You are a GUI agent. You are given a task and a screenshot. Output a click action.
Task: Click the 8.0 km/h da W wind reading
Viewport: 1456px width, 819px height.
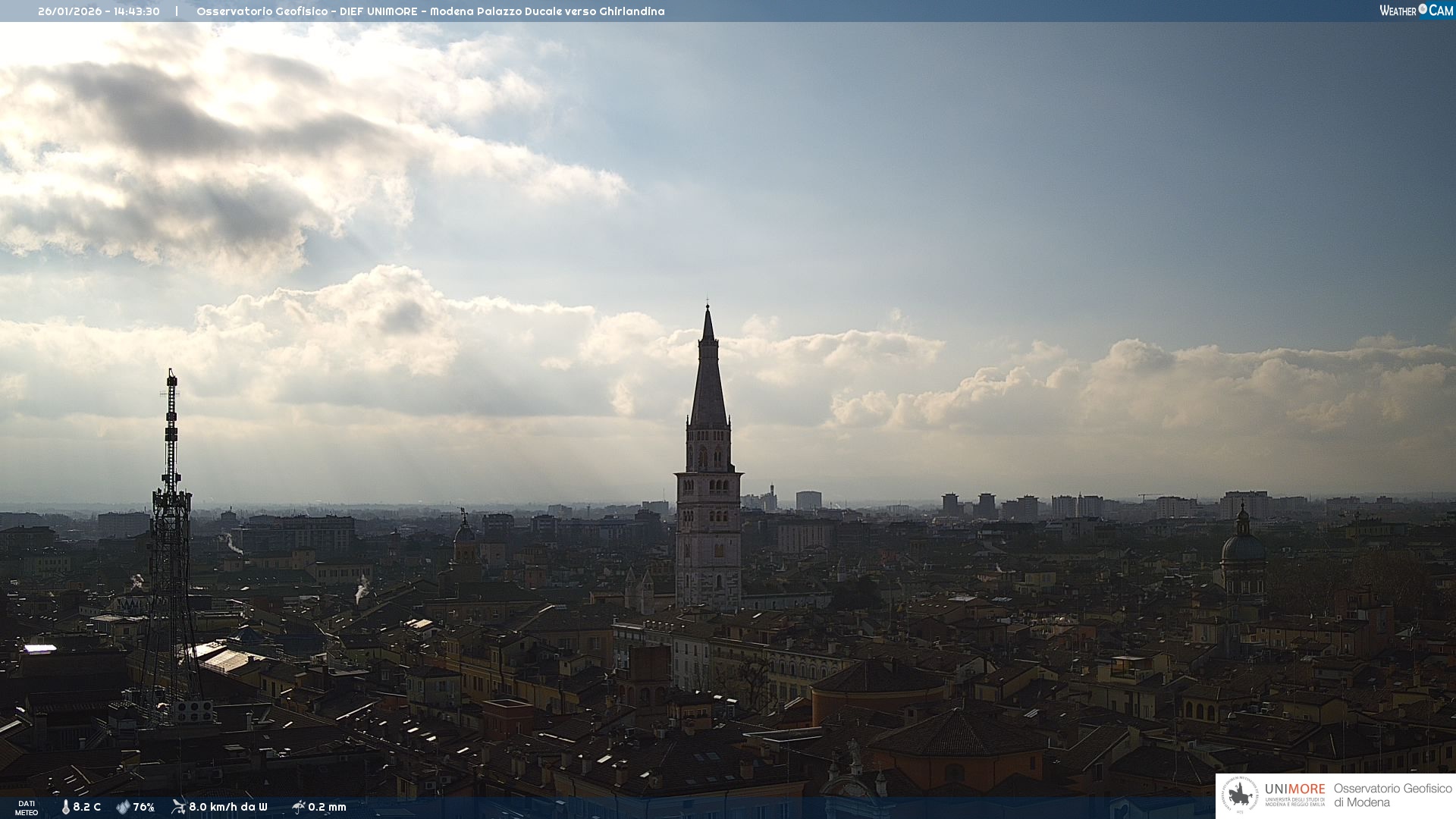coord(228,807)
